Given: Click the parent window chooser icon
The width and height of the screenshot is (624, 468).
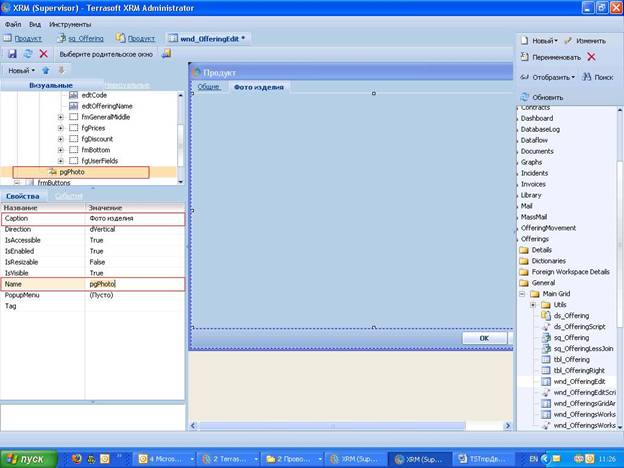Looking at the screenshot, I should coord(166,53).
